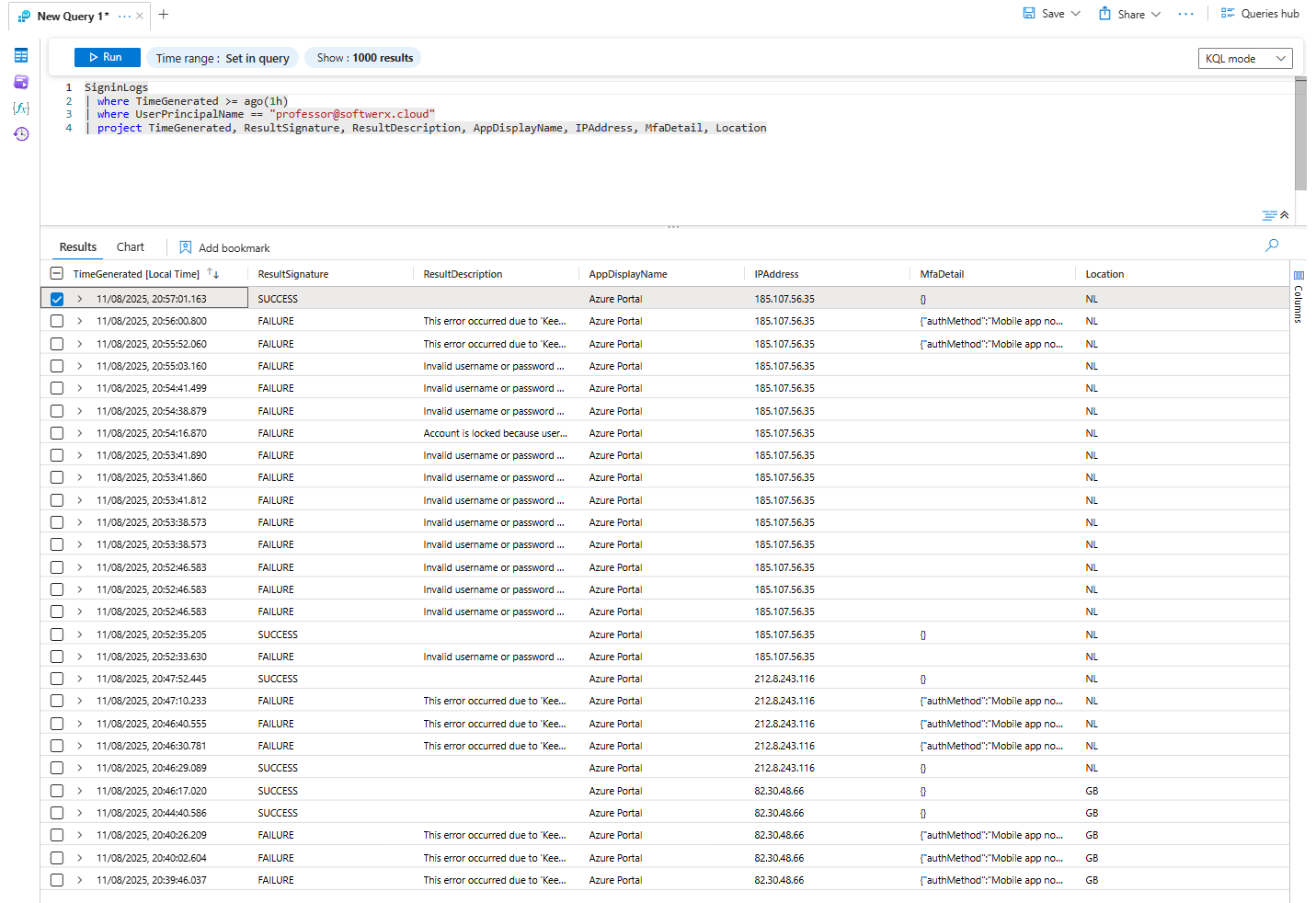Toggle the select-all rows header checkbox
1316x903 pixels.
point(56,274)
